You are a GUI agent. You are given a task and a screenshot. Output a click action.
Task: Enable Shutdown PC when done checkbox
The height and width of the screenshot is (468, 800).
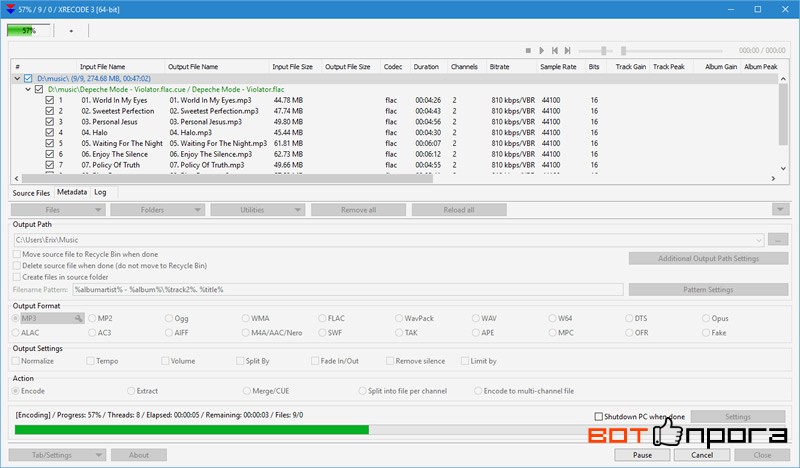click(598, 416)
